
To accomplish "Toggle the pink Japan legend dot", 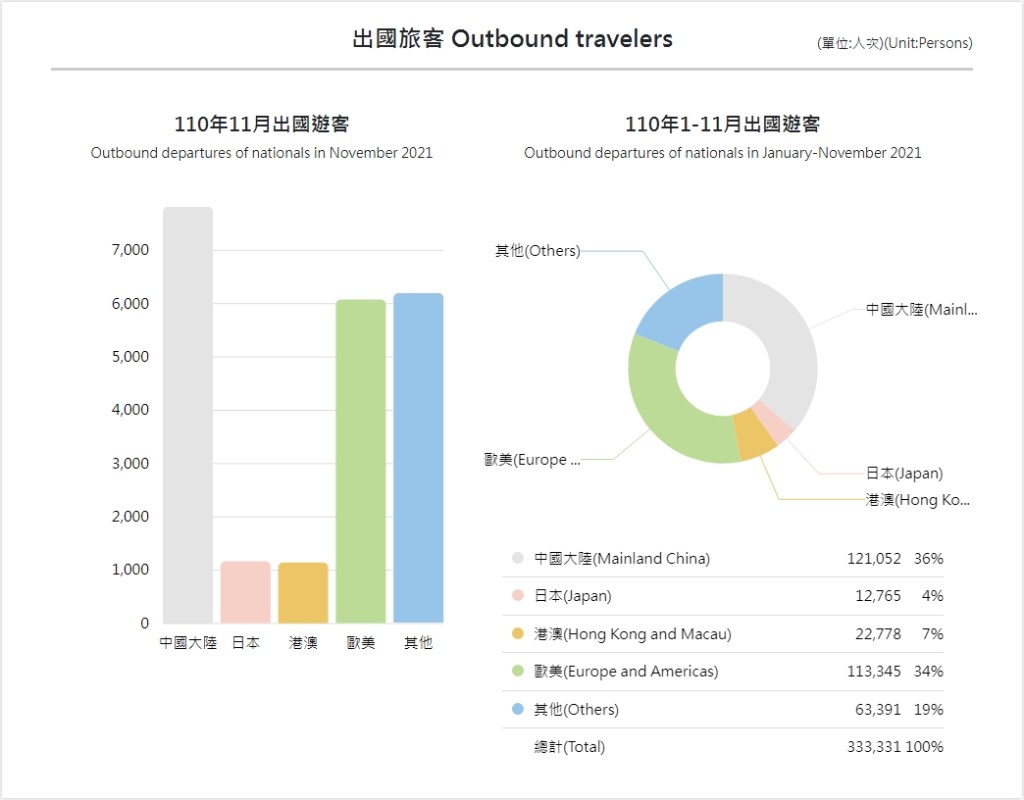I will click(517, 596).
